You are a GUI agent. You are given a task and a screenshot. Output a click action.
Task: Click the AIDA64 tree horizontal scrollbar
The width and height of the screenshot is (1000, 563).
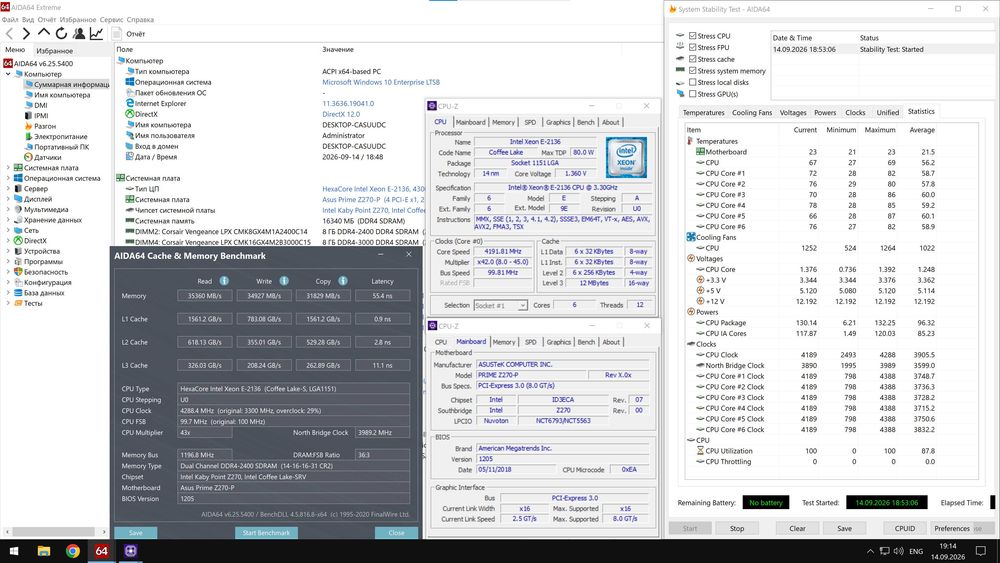point(54,532)
